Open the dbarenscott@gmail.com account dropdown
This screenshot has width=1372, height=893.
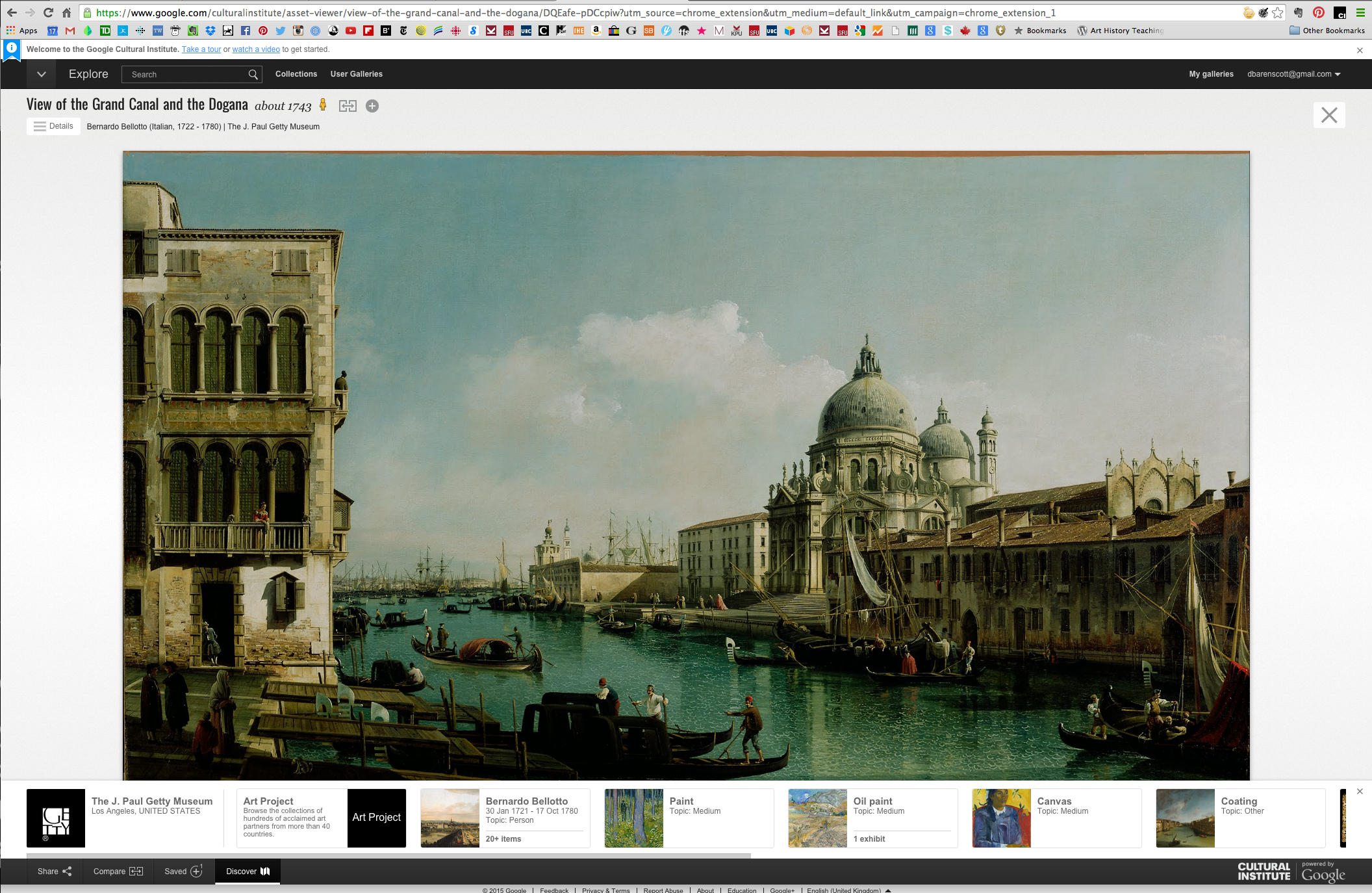(1293, 74)
